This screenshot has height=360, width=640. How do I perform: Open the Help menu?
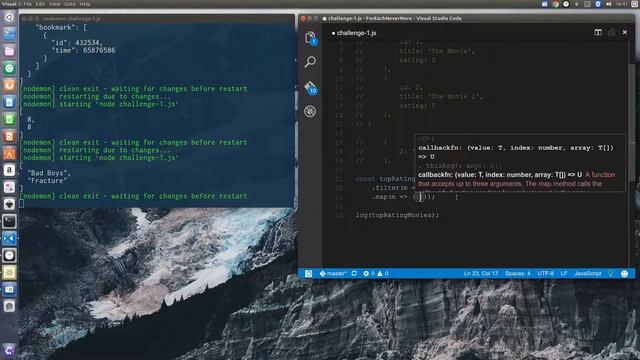84,4
